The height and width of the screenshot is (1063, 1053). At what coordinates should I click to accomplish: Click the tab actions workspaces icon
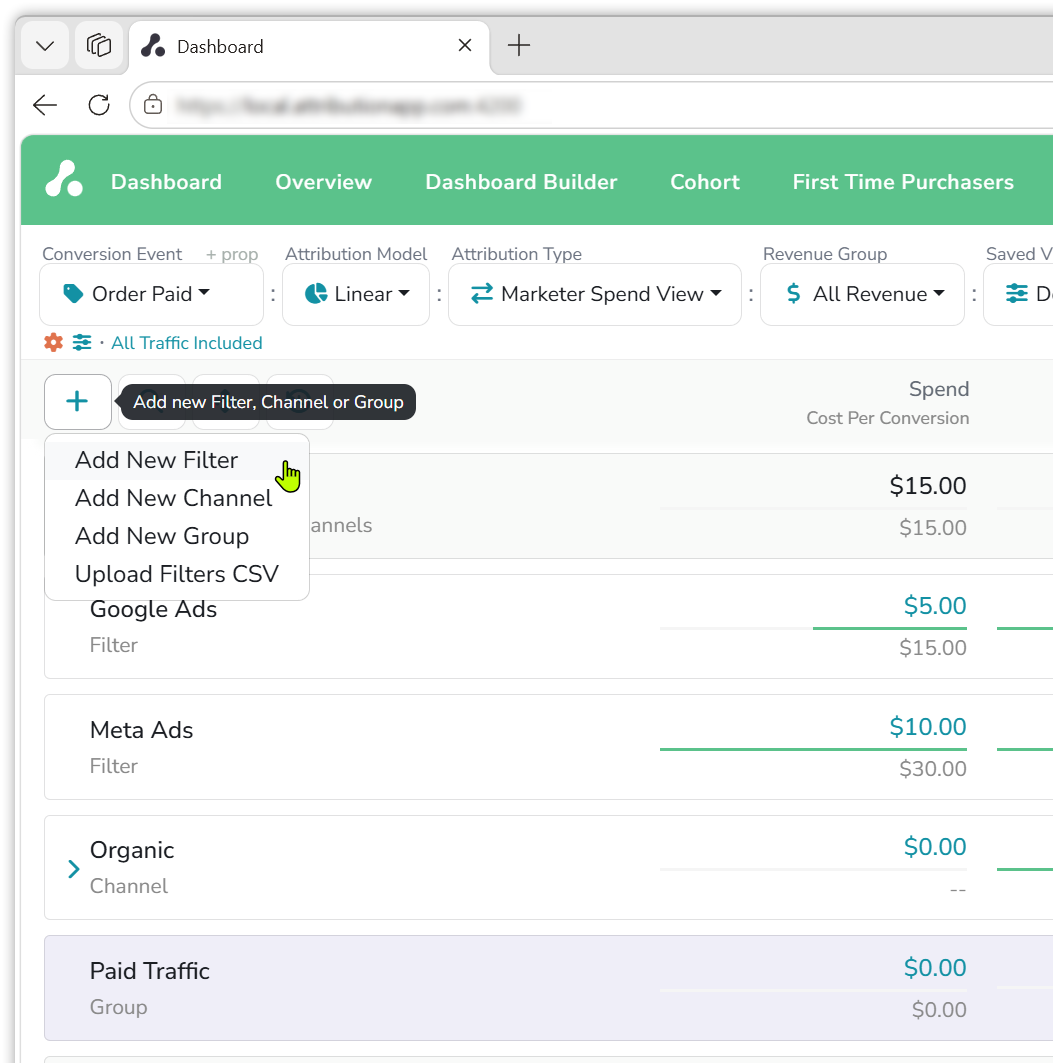coord(99,45)
